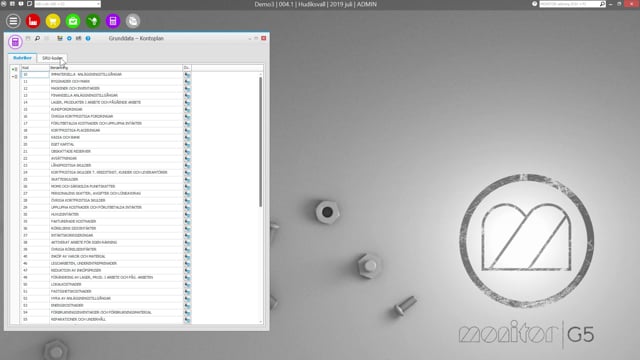Viewport: 640px width, 360px height.
Task: Open document icon for row 30 HUVUDINTÄKTER
Action: [187, 214]
